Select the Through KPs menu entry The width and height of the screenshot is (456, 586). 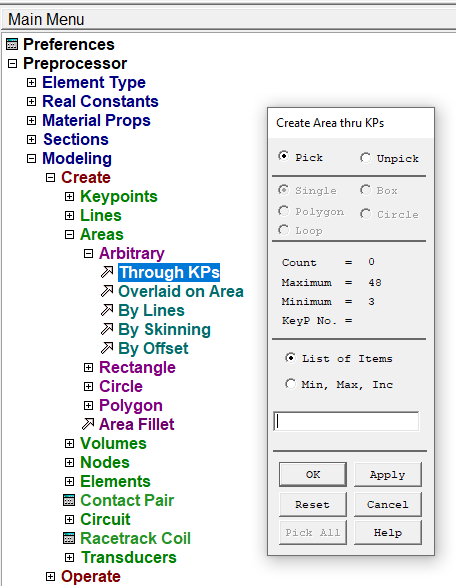coord(169,272)
